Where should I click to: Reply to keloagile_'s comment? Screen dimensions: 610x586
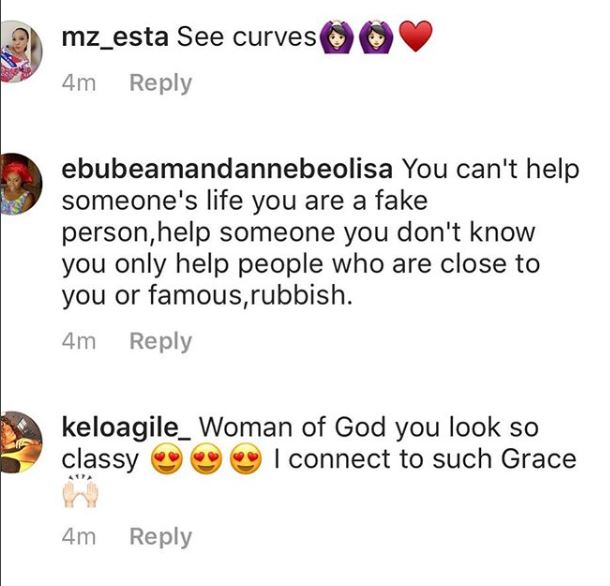pyautogui.click(x=161, y=537)
